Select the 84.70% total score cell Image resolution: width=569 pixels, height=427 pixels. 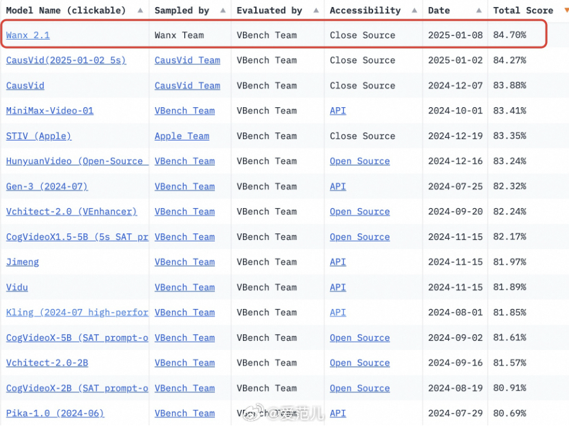[x=509, y=35]
